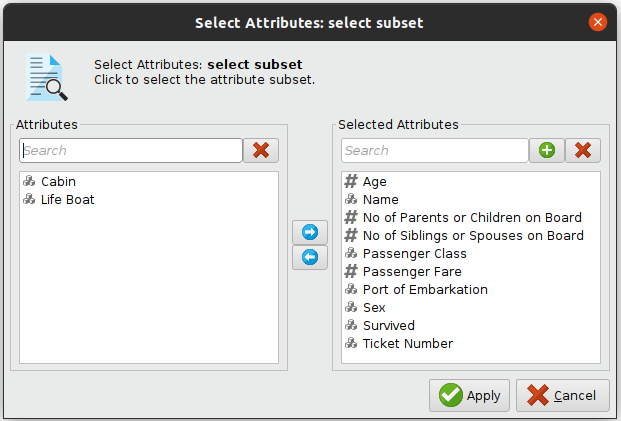Screen dimensions: 621x421
Task: Clear the Selected Attributes search field
Action: [582, 151]
